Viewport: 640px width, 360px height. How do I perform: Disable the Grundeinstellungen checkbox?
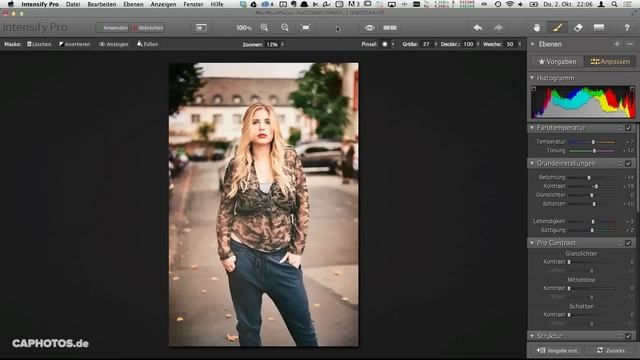point(629,163)
